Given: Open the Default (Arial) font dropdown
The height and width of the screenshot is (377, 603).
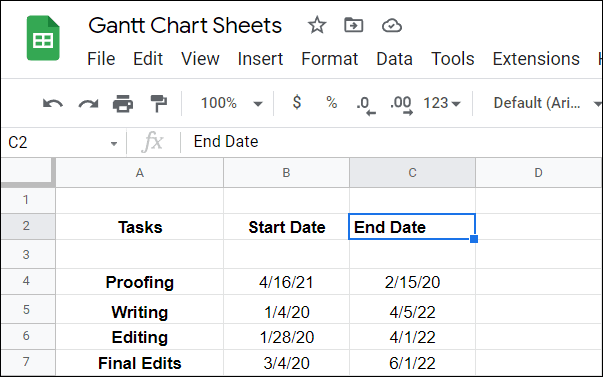Looking at the screenshot, I should 547,103.
